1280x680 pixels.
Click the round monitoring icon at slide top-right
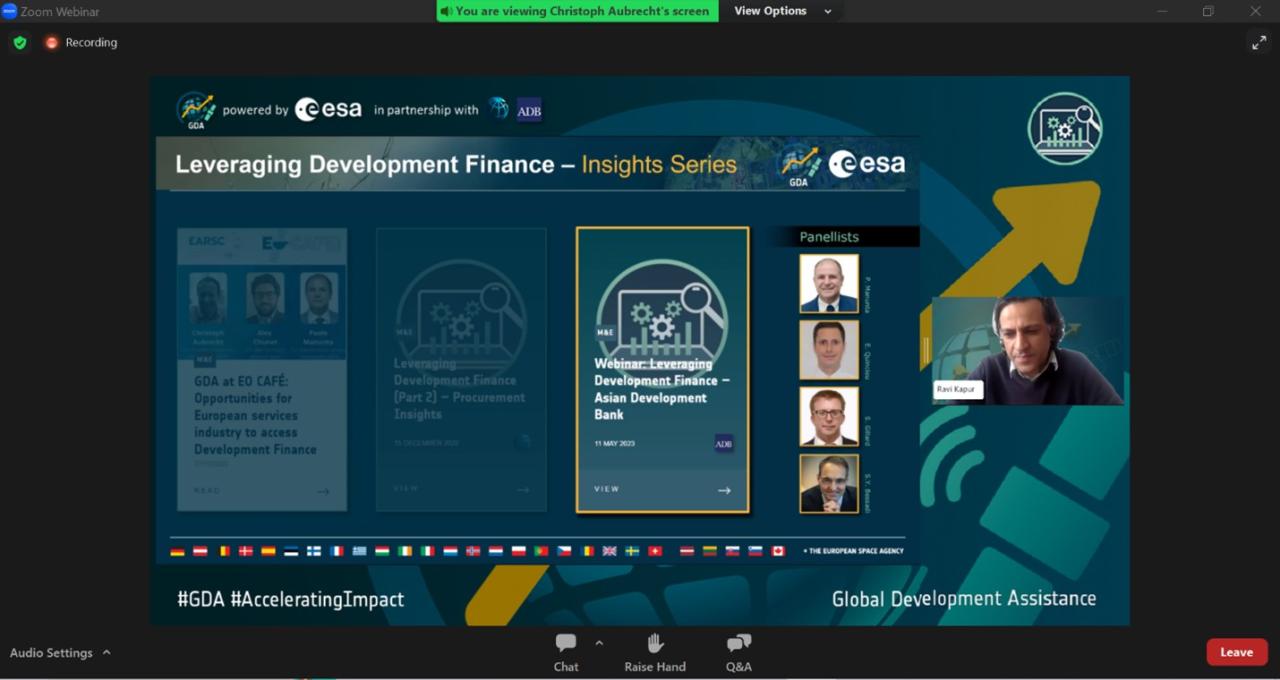[1065, 128]
